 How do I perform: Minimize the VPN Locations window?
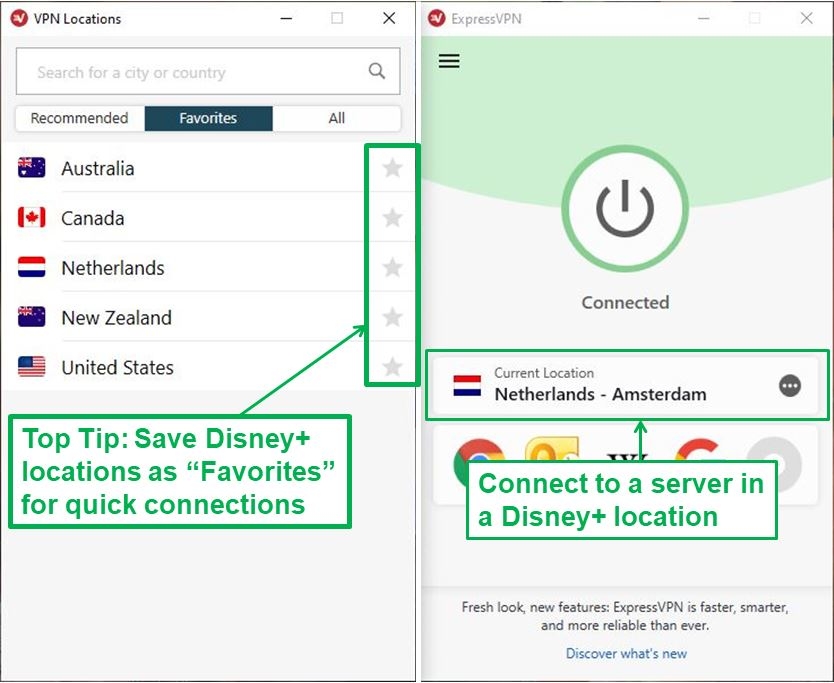click(x=286, y=19)
